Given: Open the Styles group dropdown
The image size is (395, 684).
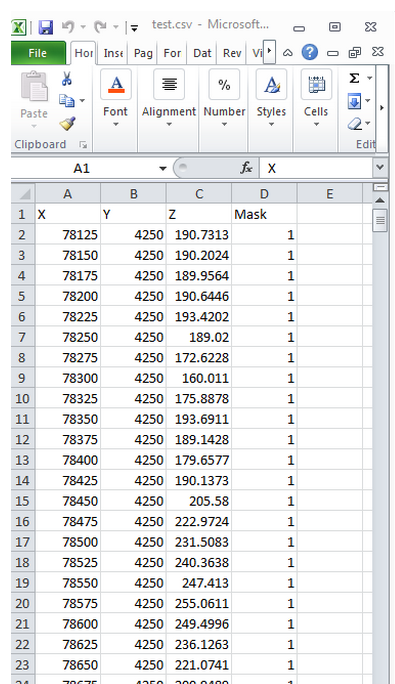Looking at the screenshot, I should [271, 124].
